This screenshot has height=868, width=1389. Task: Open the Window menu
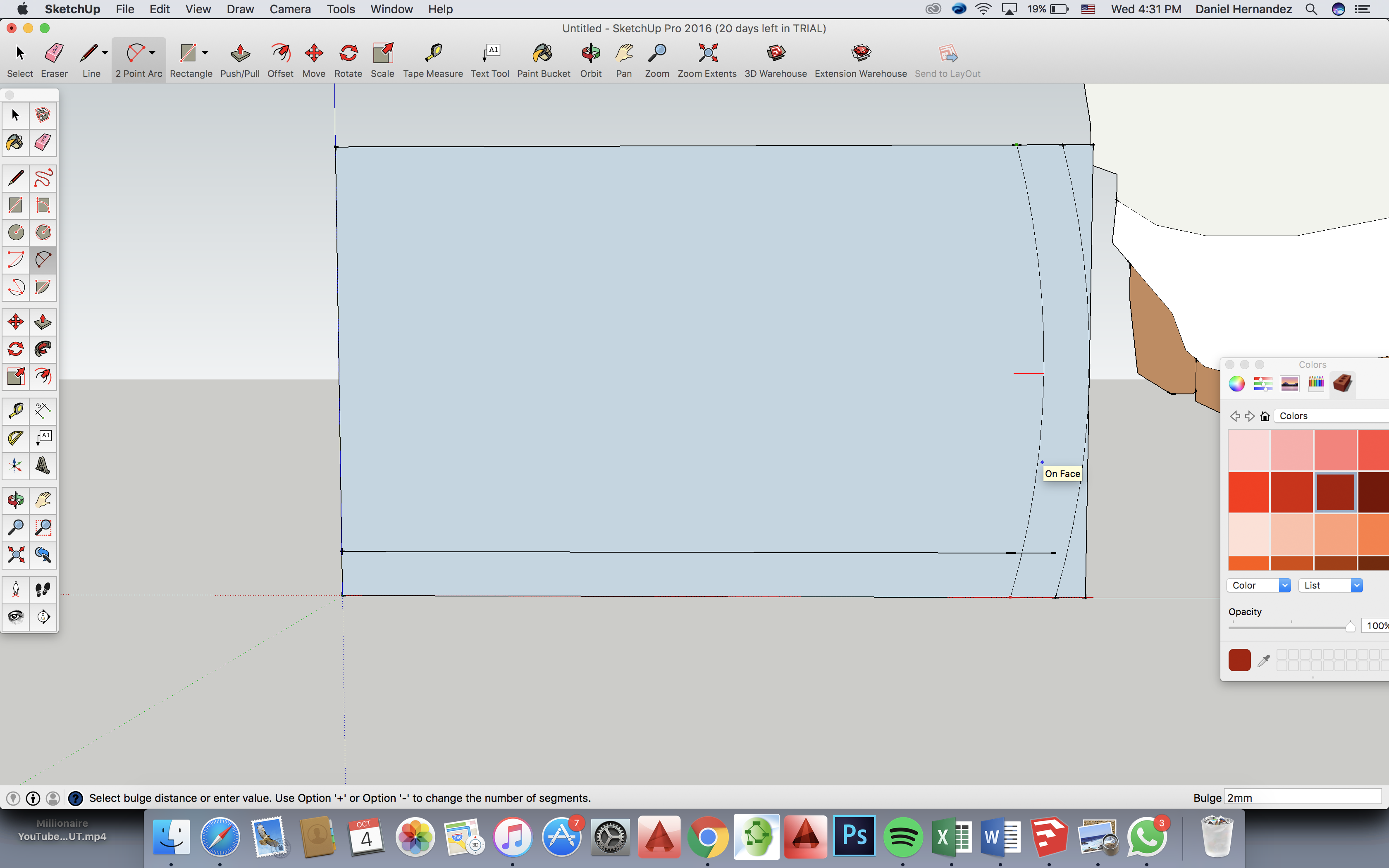pyautogui.click(x=391, y=9)
